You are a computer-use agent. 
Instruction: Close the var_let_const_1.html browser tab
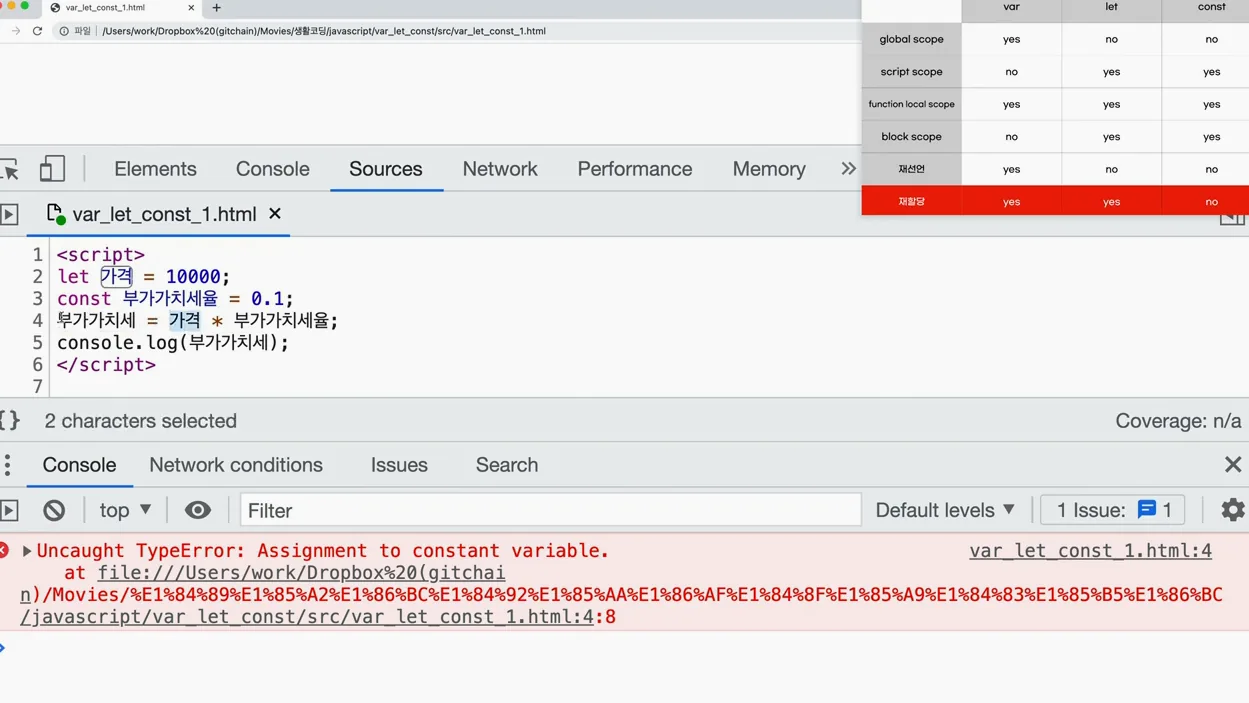point(191,8)
